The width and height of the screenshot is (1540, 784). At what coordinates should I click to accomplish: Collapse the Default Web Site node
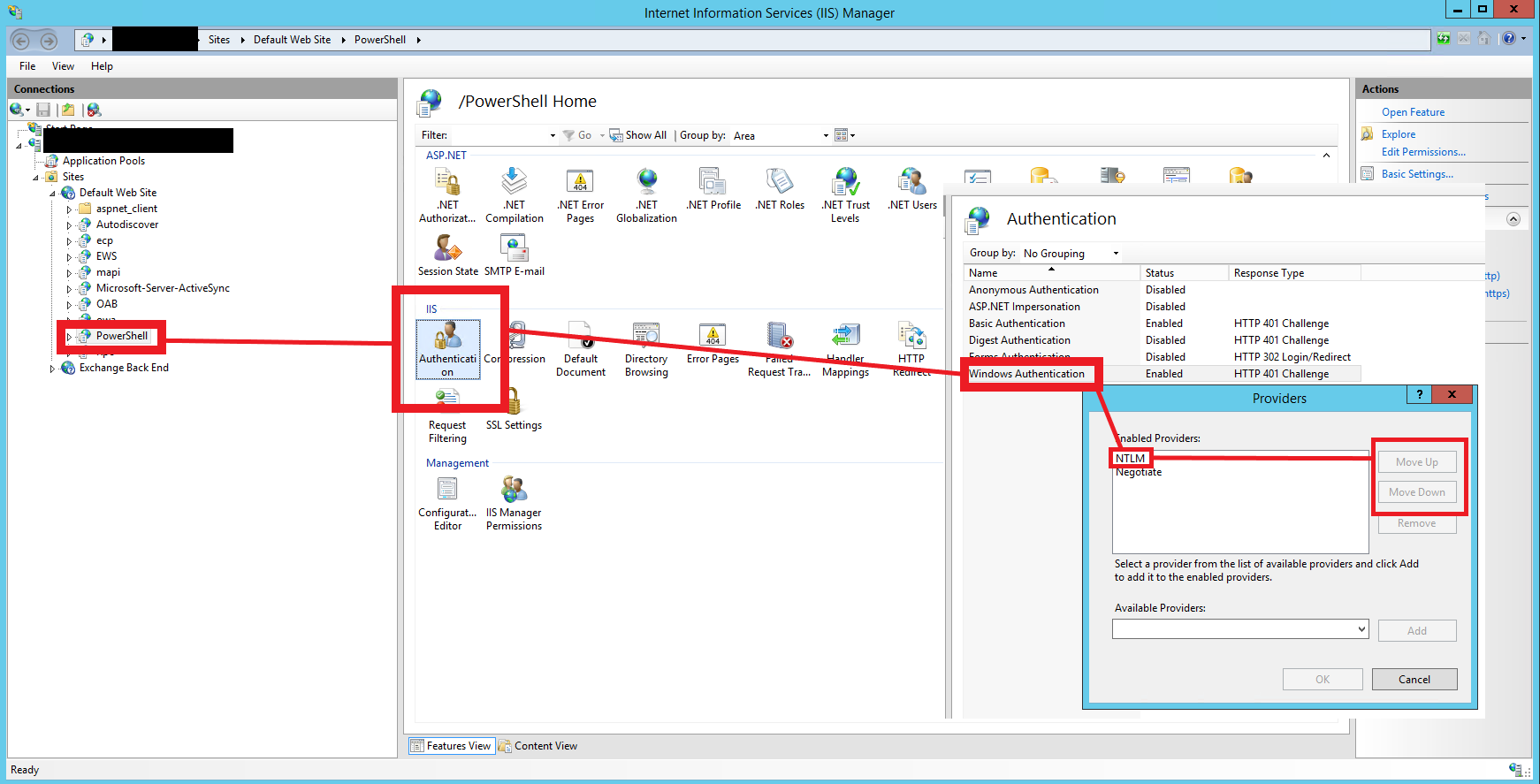pos(52,194)
